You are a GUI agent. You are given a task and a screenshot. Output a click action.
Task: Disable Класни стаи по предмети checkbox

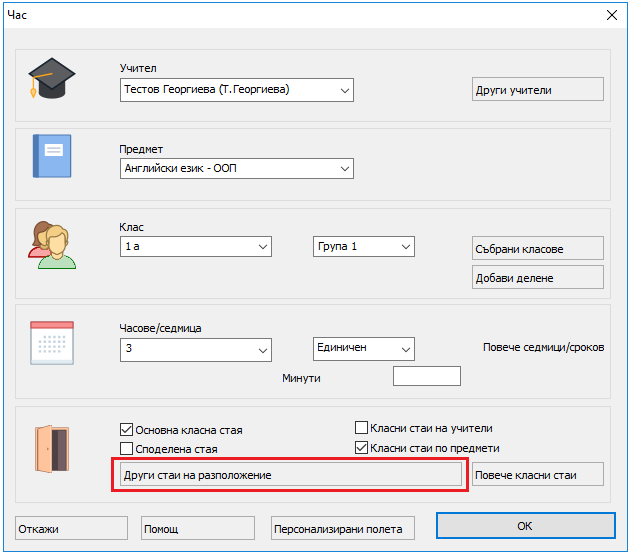363,448
